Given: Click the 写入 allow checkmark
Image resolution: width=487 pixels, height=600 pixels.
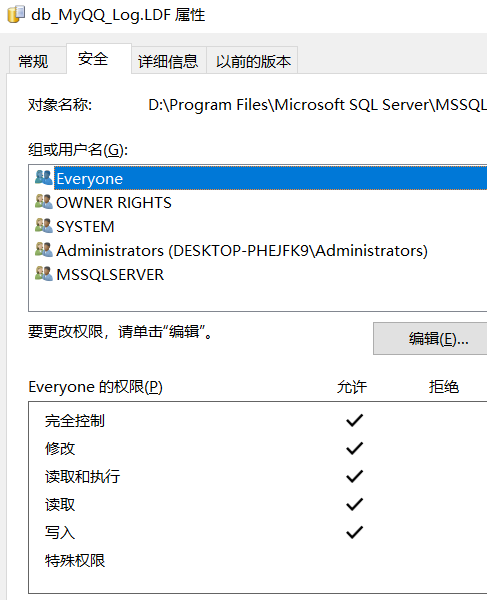Looking at the screenshot, I should coord(354,532).
